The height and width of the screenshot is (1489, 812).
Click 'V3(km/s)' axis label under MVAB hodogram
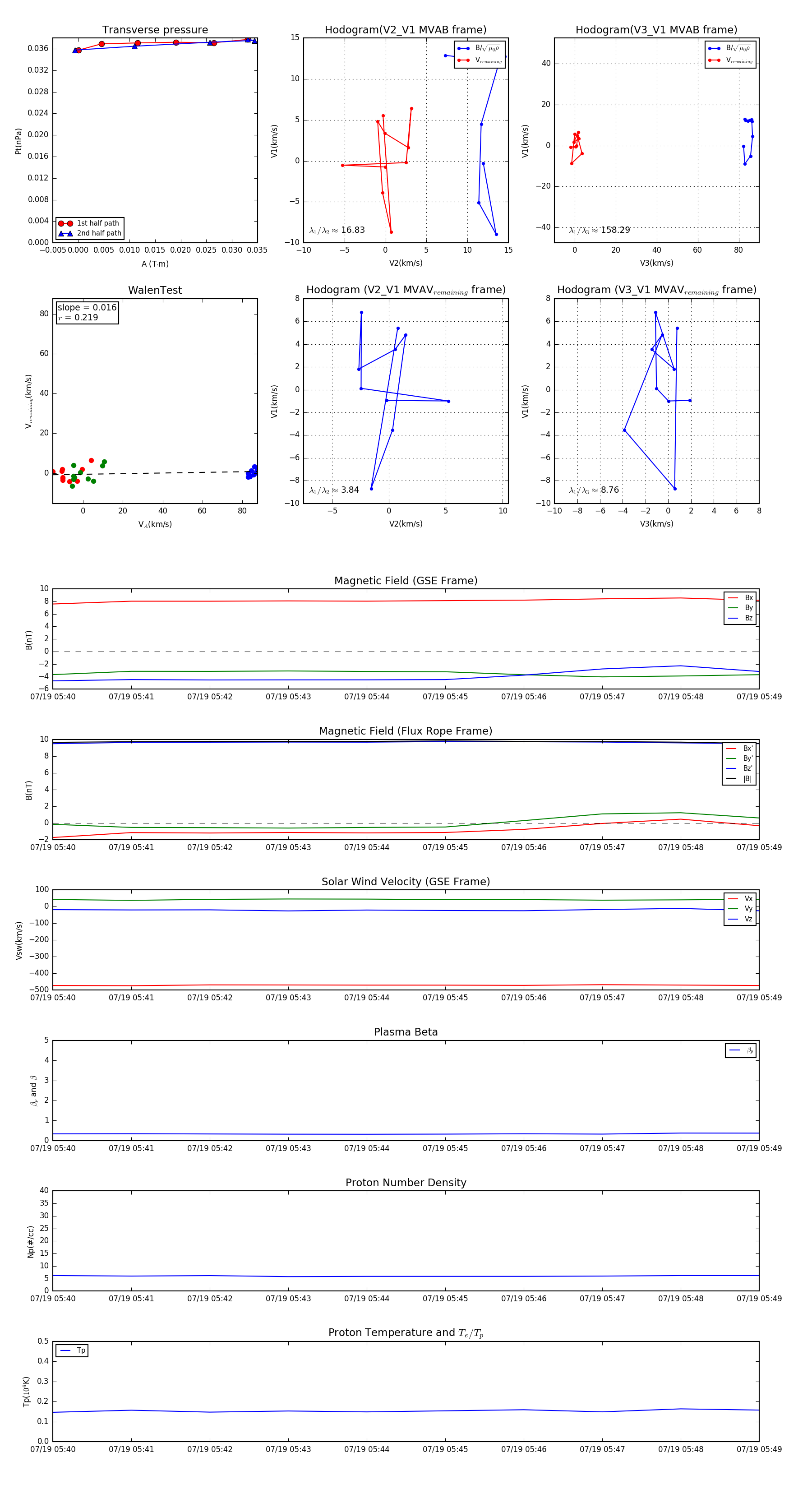(656, 263)
